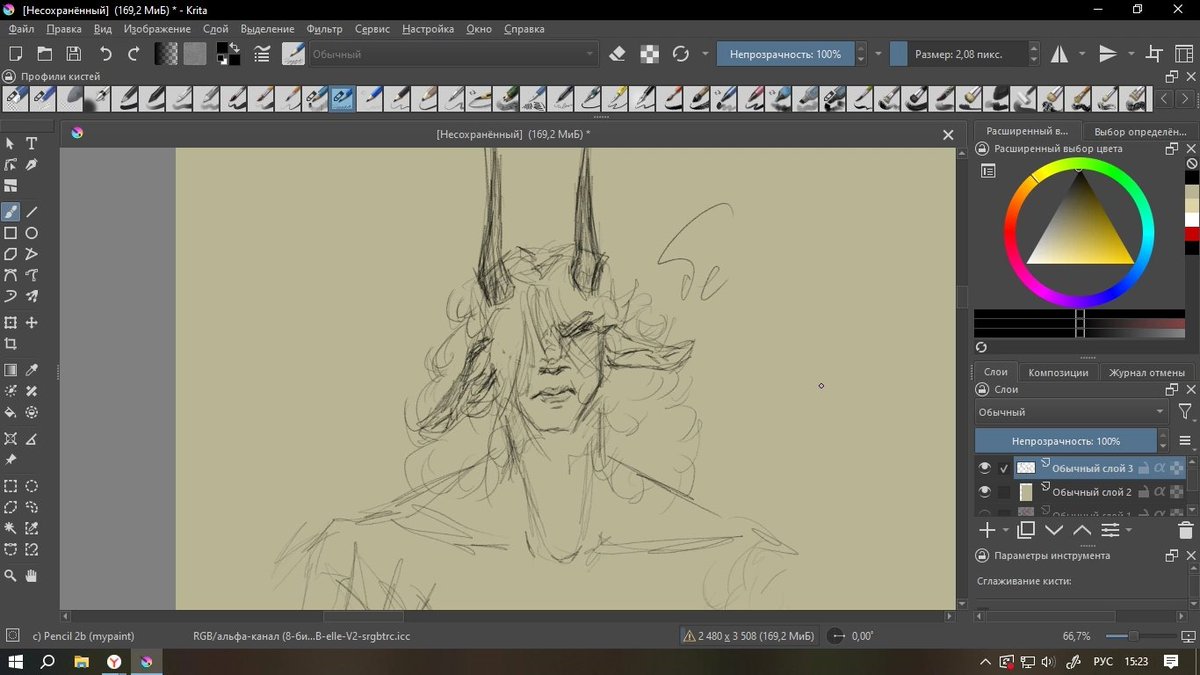Viewport: 1200px width, 675px height.
Task: Select the Transform tool
Action: [10, 322]
